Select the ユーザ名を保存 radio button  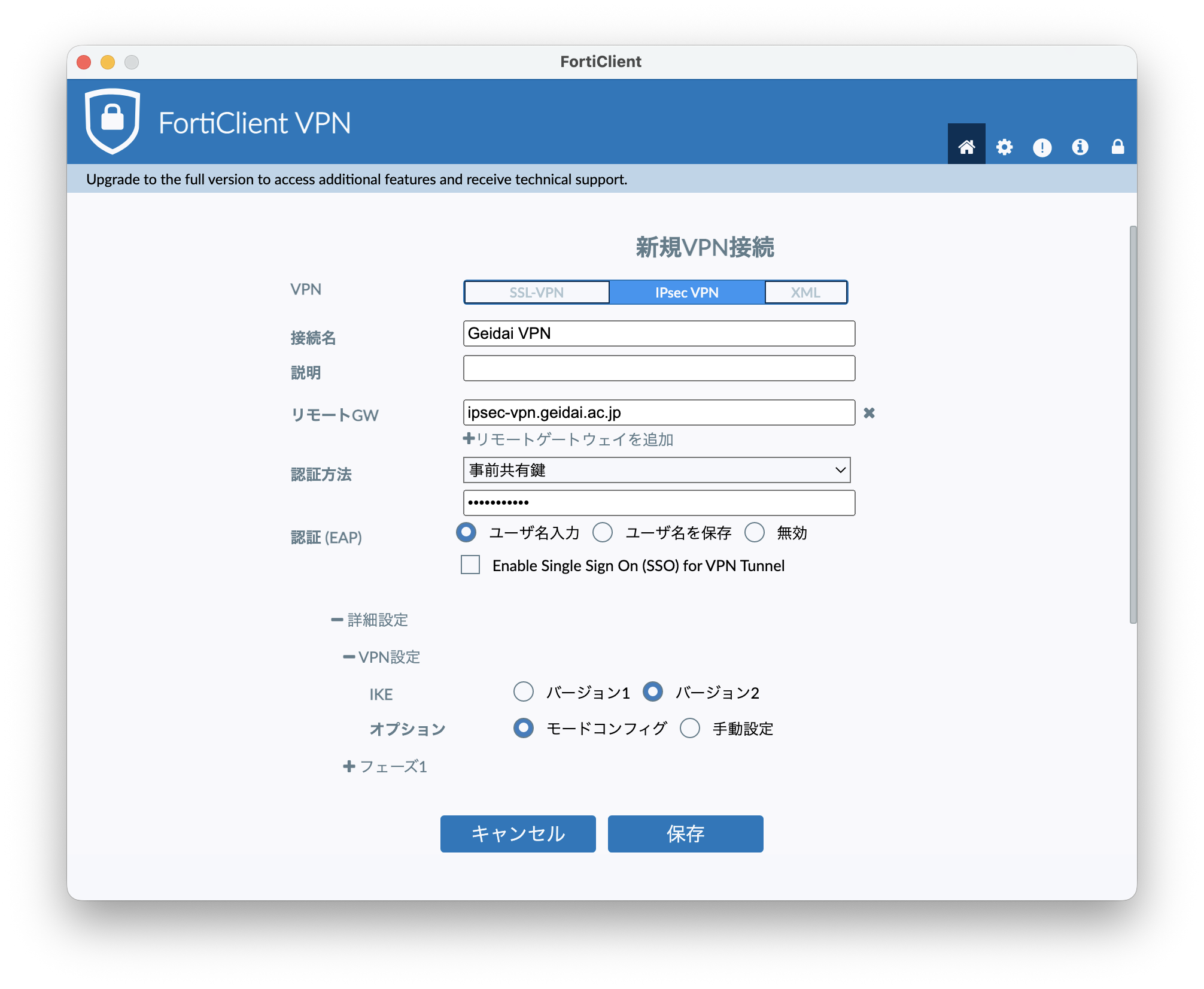[x=603, y=532]
